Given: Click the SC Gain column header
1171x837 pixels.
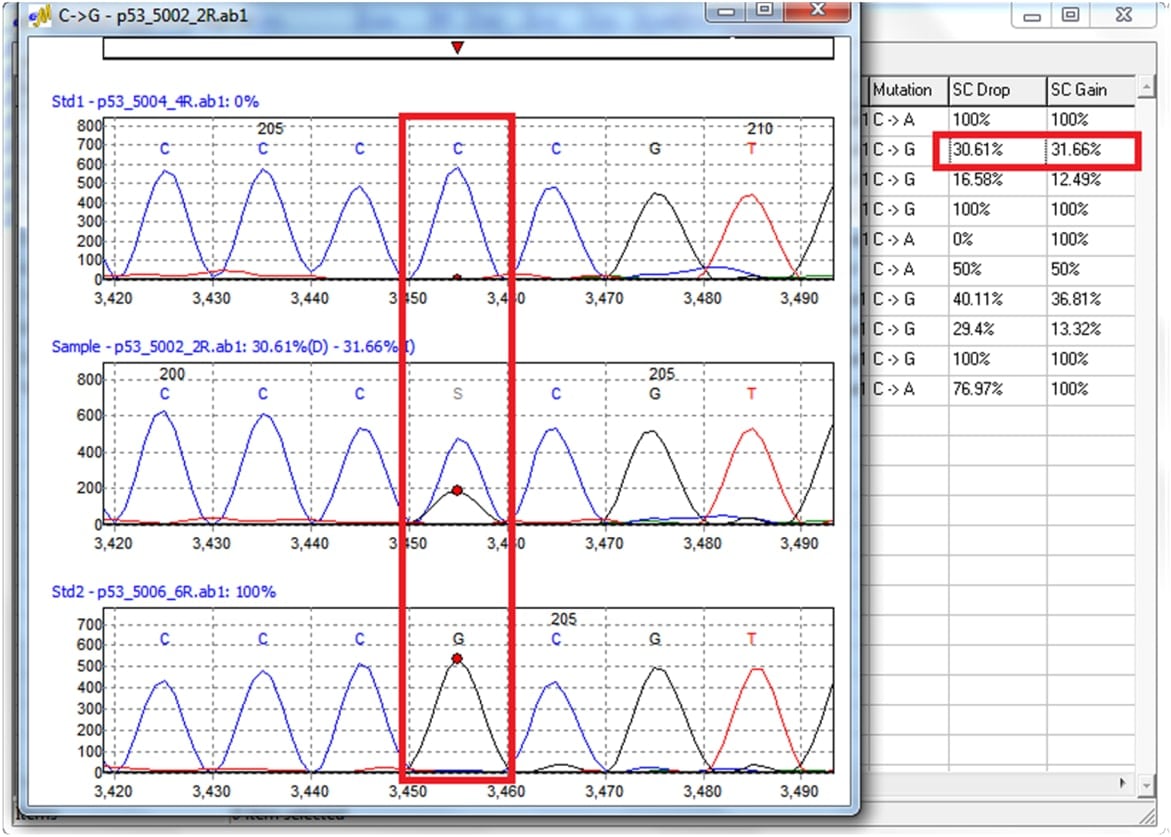Looking at the screenshot, I should [1088, 90].
